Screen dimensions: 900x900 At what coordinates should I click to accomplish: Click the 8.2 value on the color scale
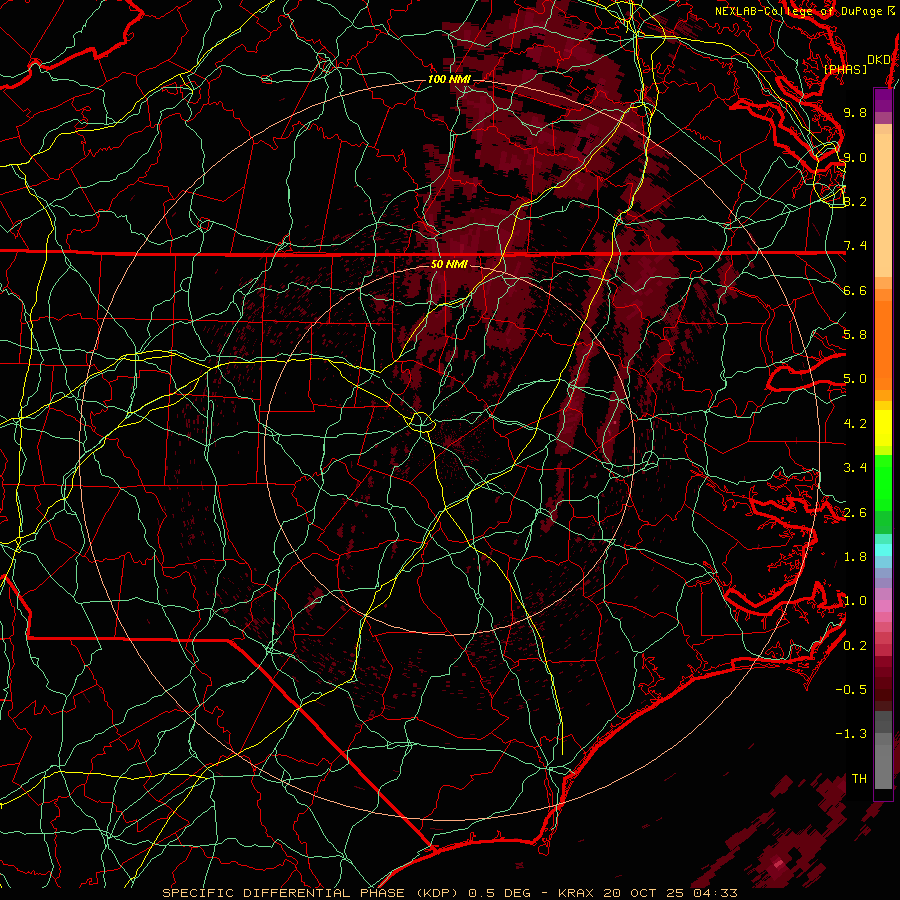pyautogui.click(x=855, y=201)
